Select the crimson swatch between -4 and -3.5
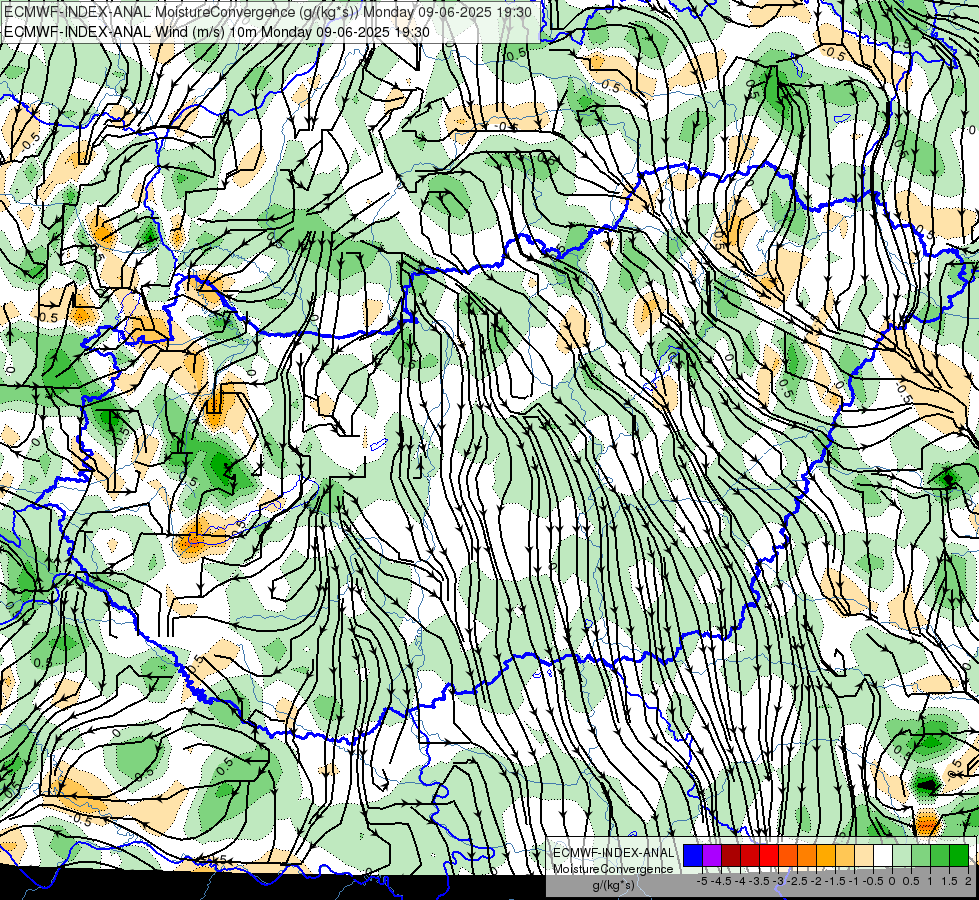Screen dimensions: 979x900 (750, 855)
